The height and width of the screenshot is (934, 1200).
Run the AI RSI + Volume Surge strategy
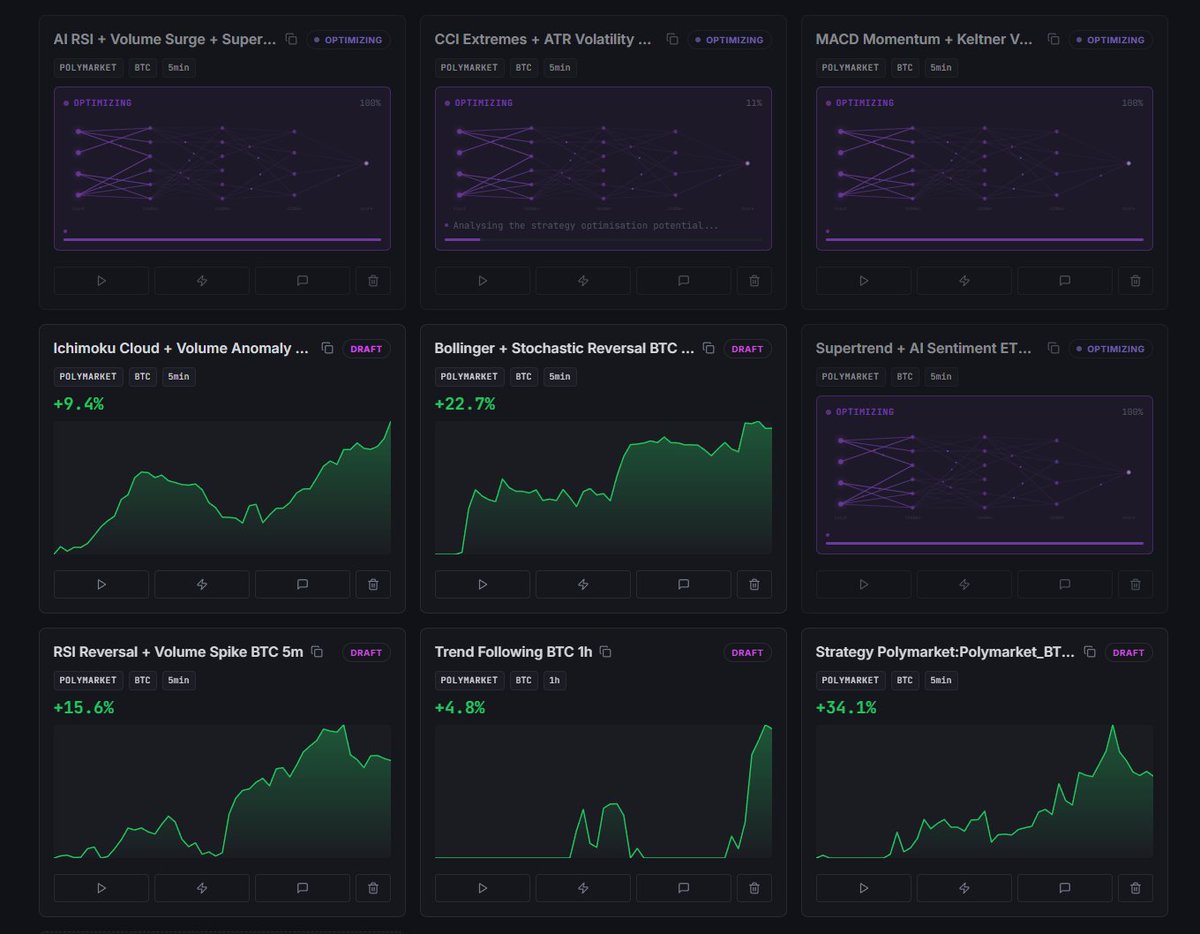click(x=101, y=281)
